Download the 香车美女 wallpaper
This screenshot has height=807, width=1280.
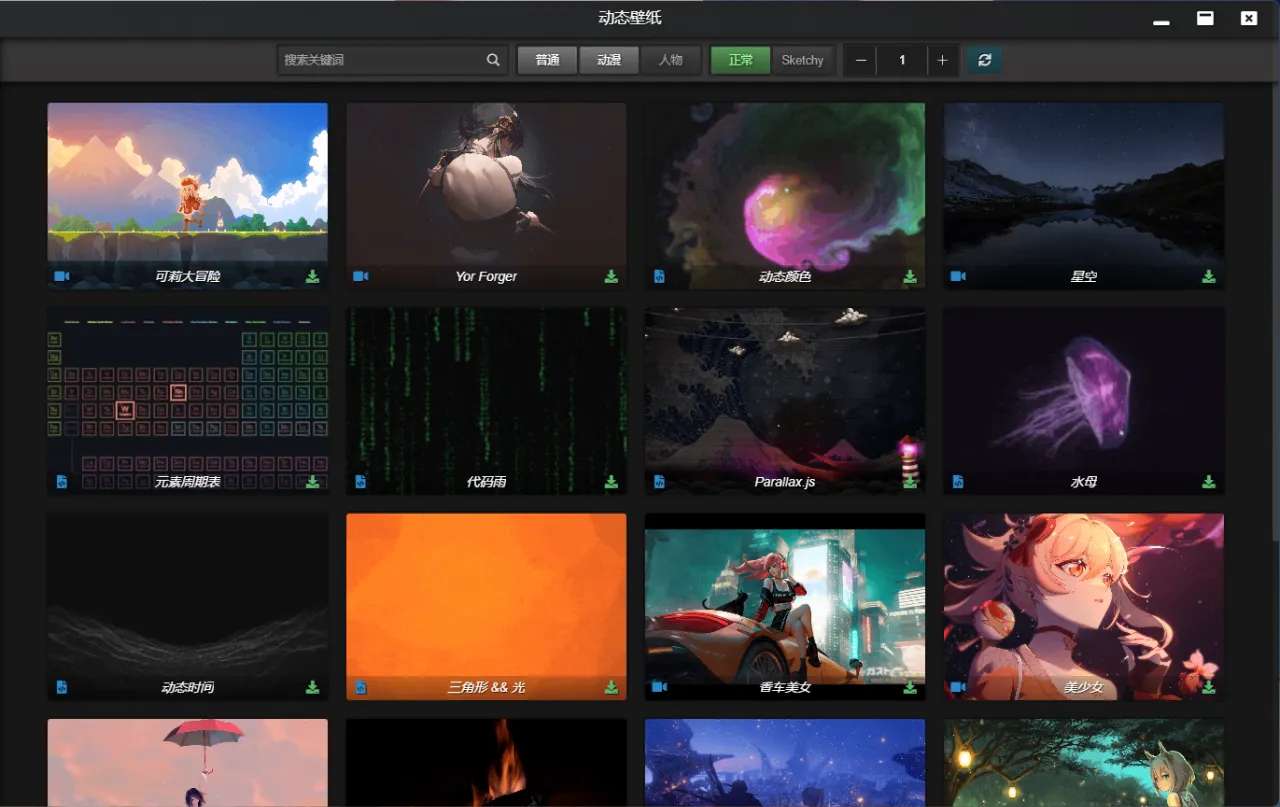pos(910,687)
